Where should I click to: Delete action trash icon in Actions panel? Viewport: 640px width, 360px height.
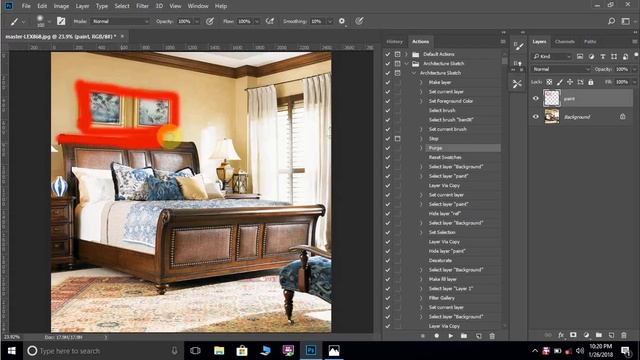(x=492, y=336)
